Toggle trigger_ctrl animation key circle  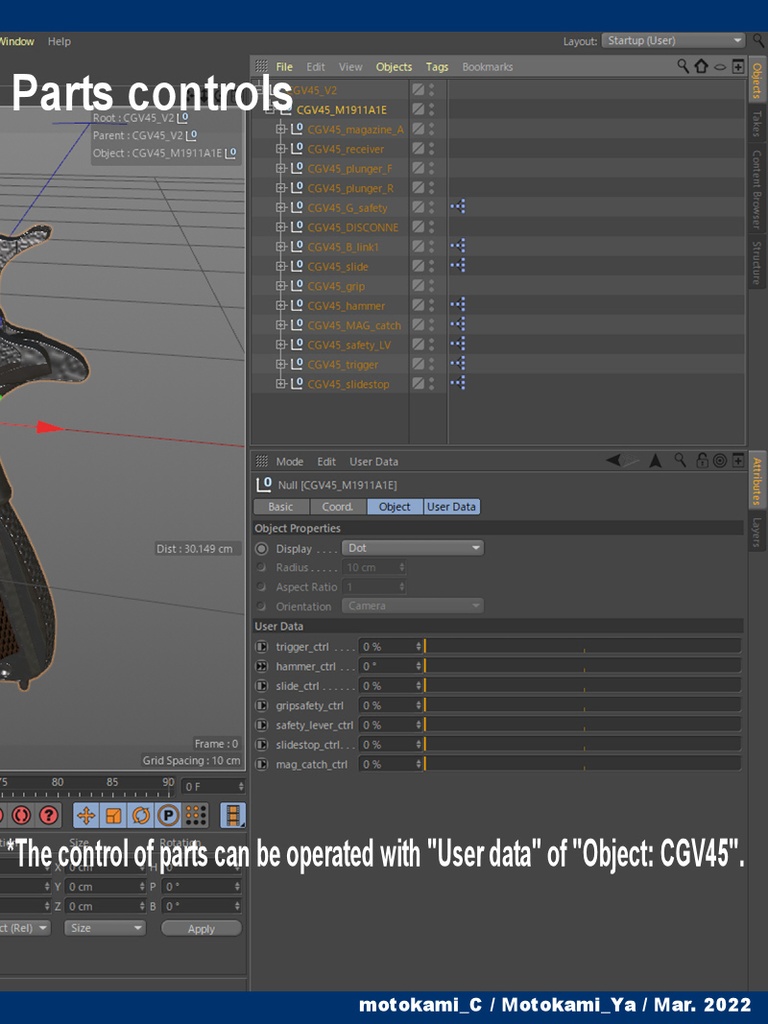click(x=261, y=647)
